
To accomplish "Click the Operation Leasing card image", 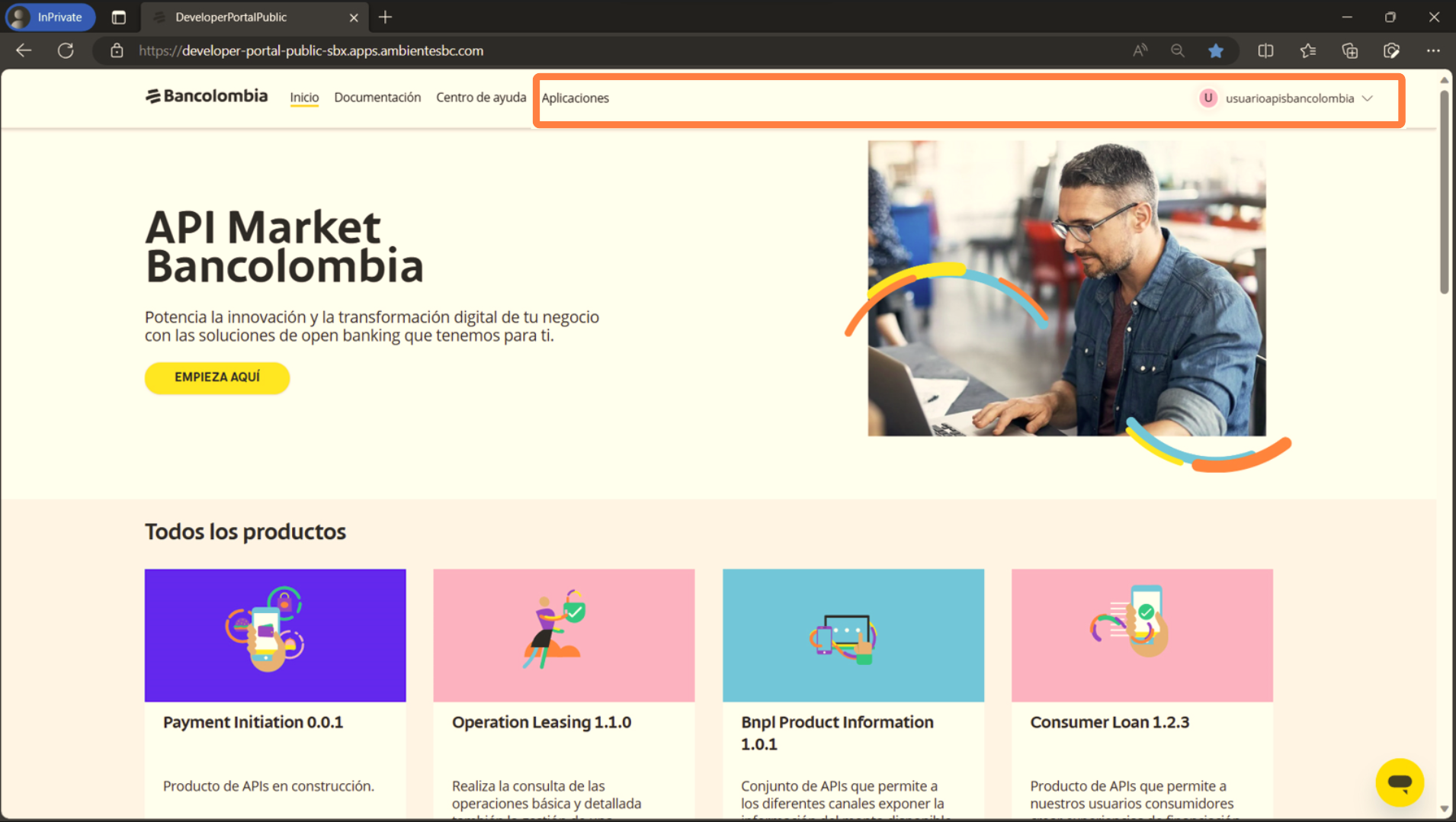I will coord(564,635).
